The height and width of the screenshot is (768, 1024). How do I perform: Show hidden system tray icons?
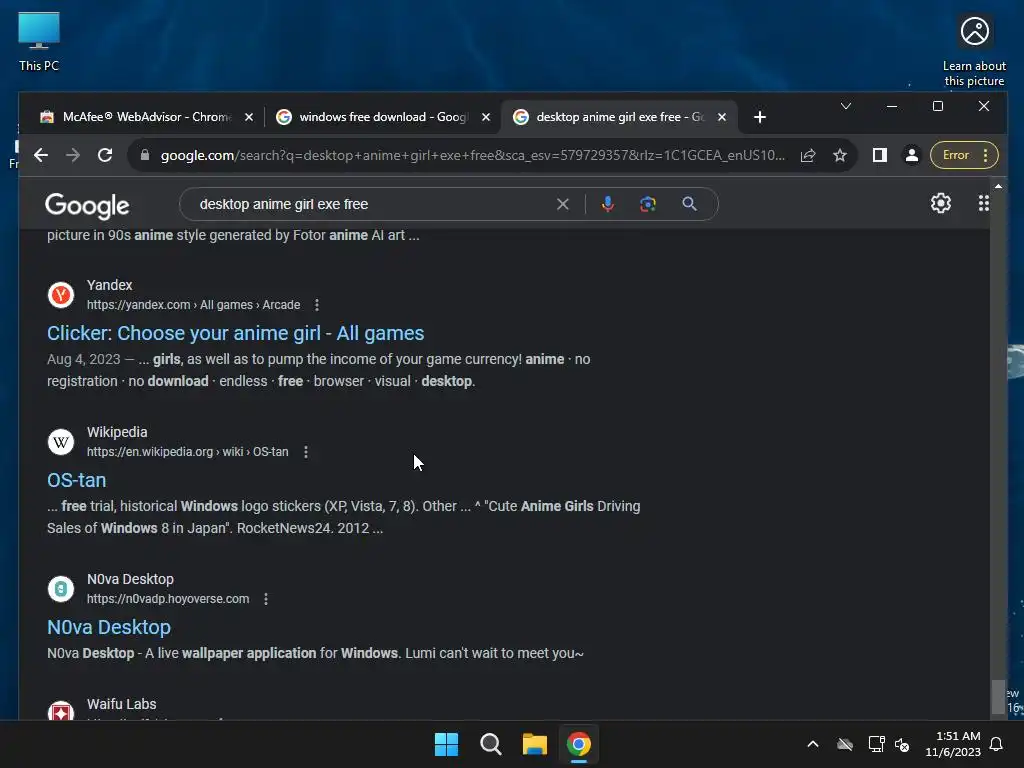(x=813, y=744)
